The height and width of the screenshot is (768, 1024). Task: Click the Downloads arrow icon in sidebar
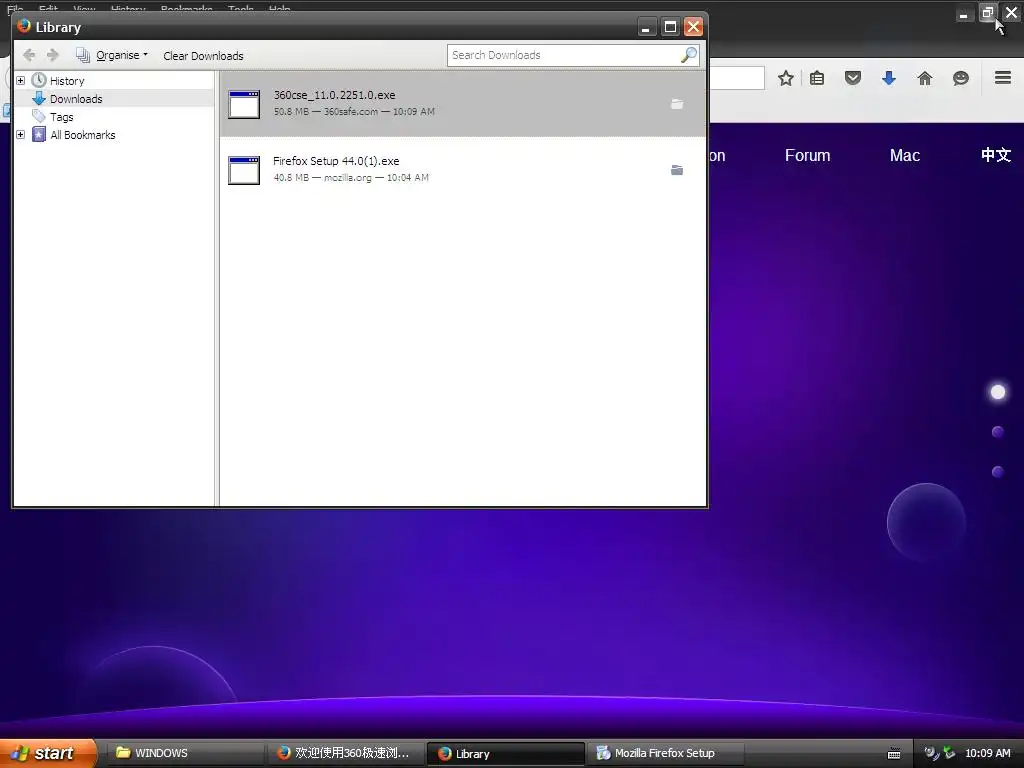coord(39,99)
